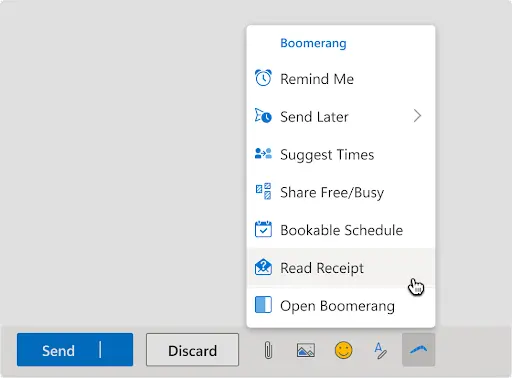Screen dimensions: 512x378
Task: Discard the draft message
Action: click(x=192, y=350)
